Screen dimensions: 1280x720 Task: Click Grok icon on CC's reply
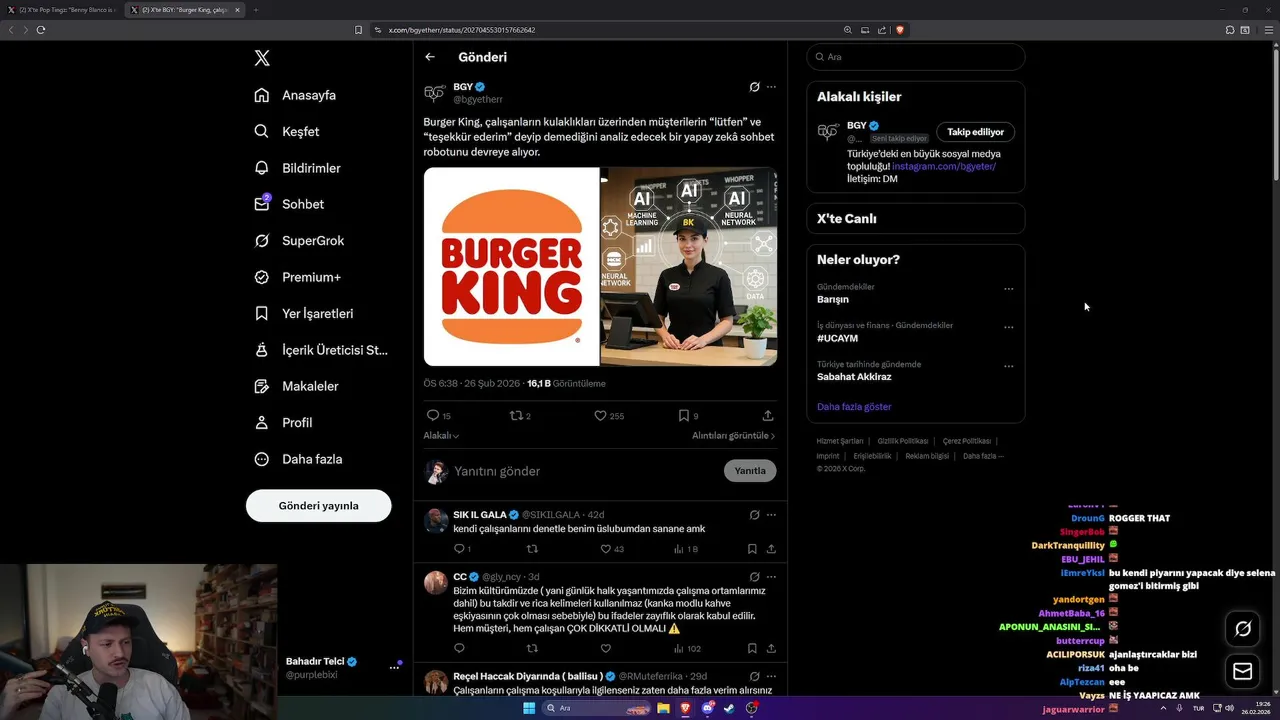coord(754,577)
